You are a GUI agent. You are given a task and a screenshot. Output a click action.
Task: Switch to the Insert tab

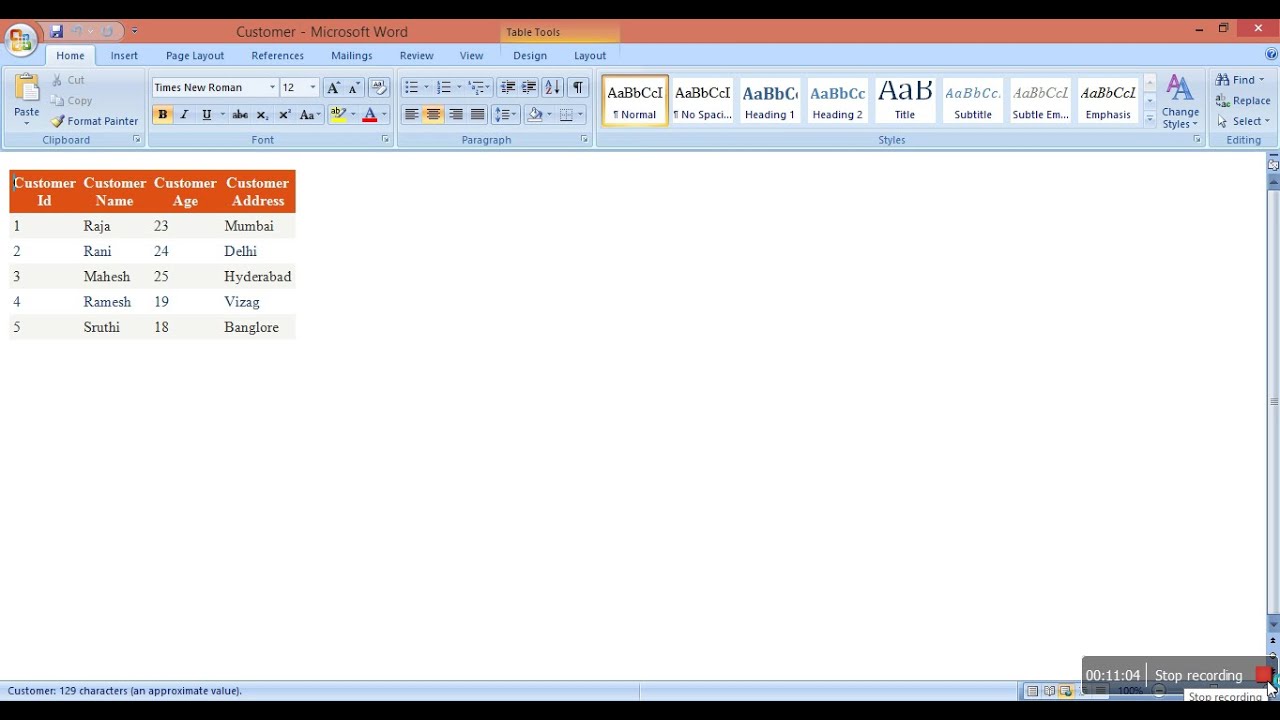pos(124,56)
